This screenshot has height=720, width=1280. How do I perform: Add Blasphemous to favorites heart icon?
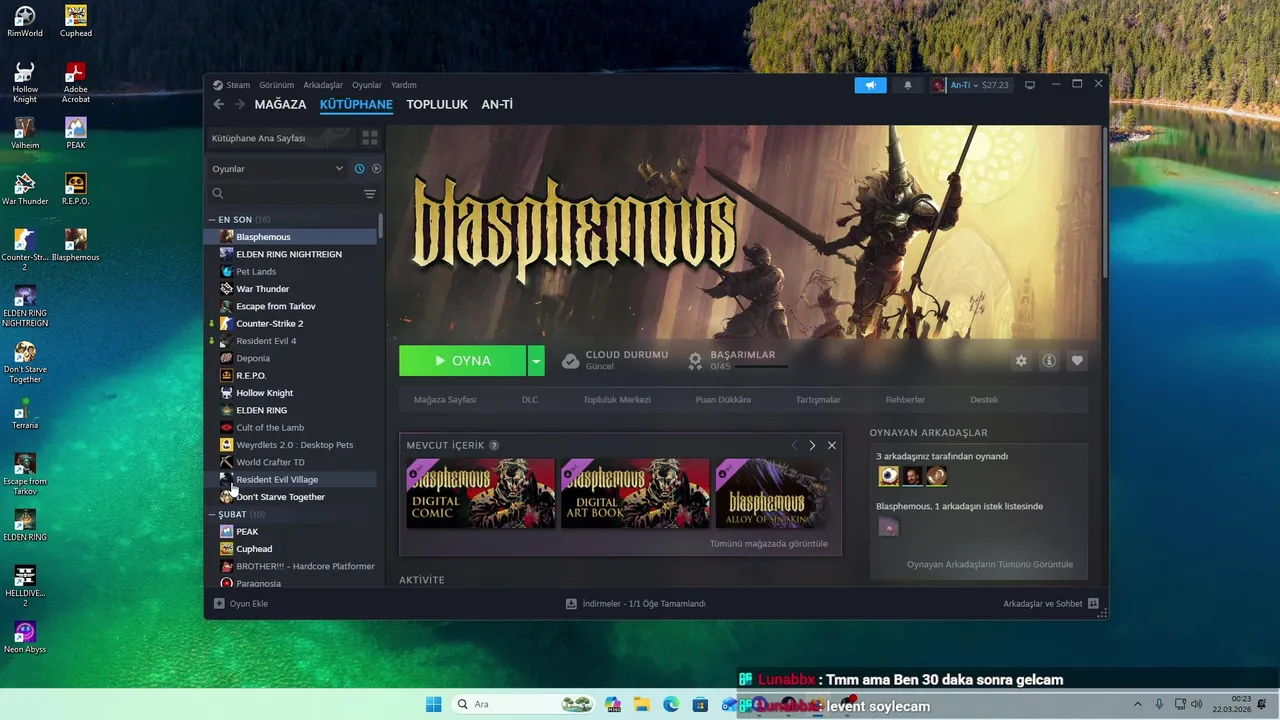pos(1077,361)
